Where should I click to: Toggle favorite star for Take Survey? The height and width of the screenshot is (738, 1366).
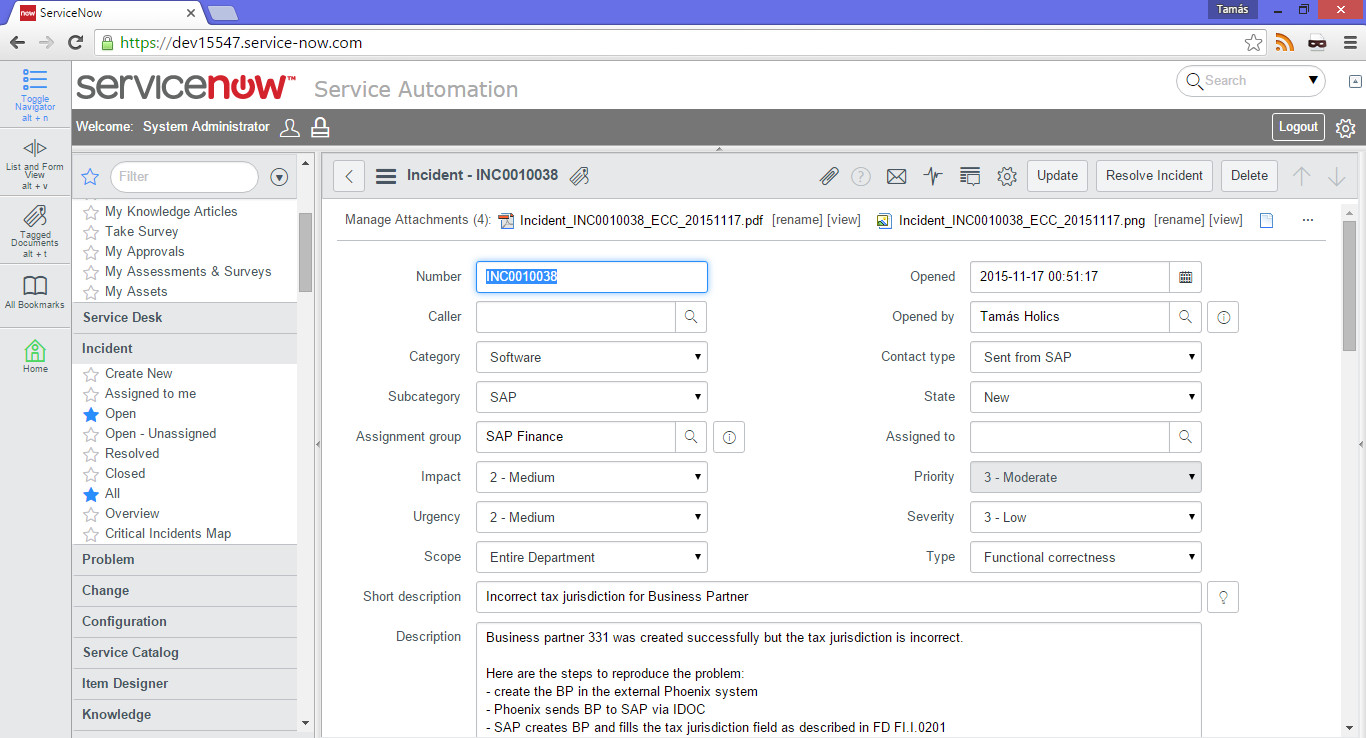click(x=91, y=232)
